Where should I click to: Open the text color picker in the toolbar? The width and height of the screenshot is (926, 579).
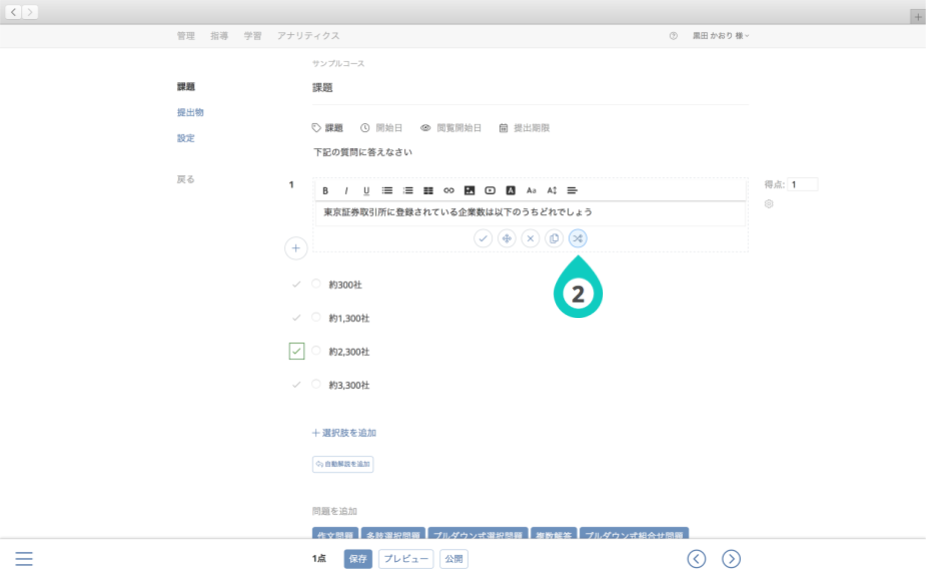click(x=510, y=190)
